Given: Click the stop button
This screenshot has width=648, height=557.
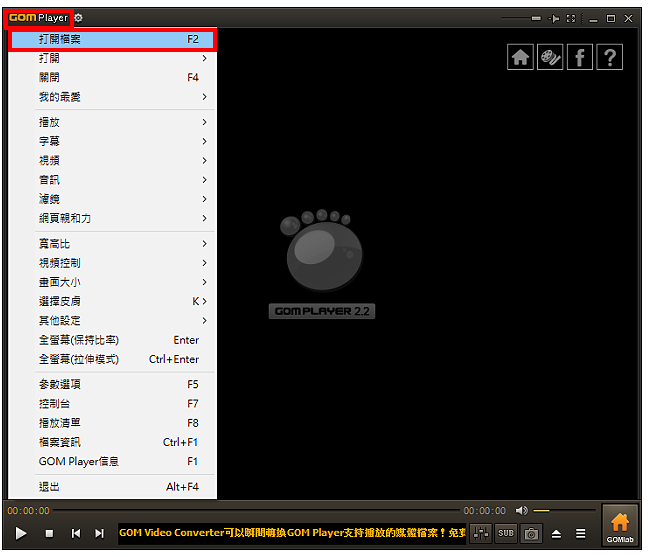Looking at the screenshot, I should coord(49,533).
